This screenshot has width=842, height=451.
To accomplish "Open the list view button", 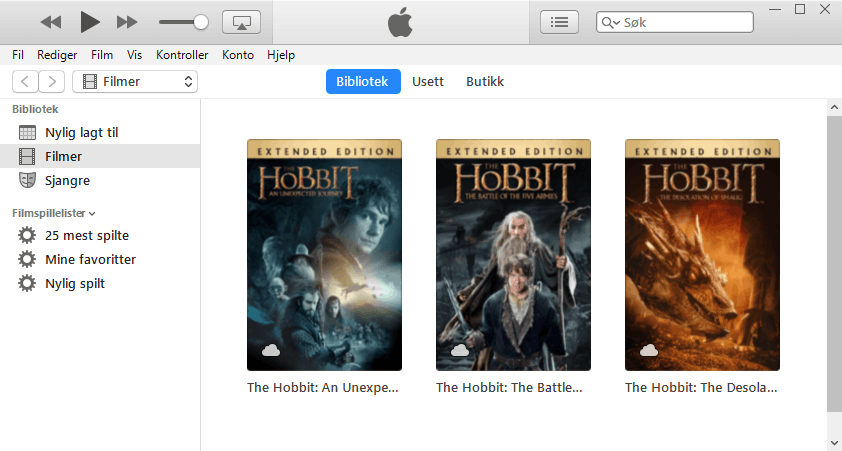I will coord(559,21).
